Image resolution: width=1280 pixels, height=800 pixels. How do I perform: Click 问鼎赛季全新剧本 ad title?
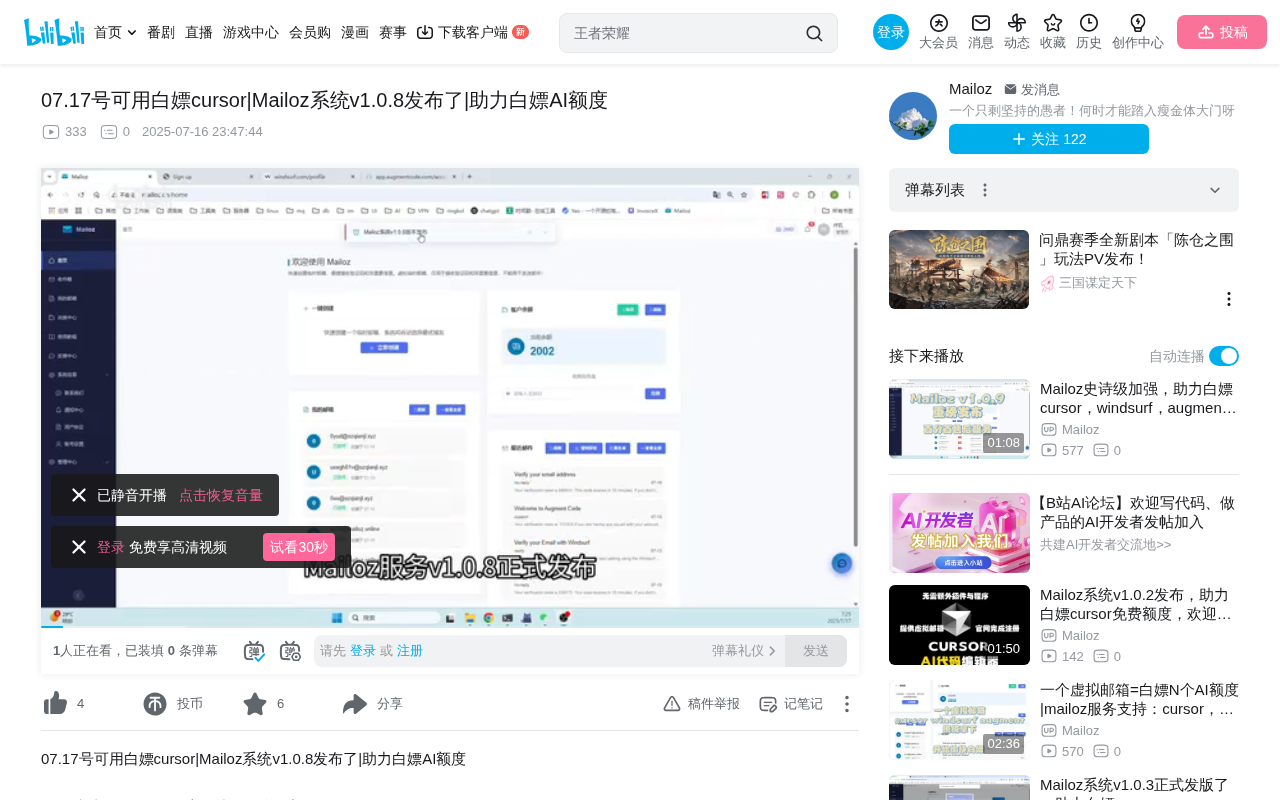pyautogui.click(x=1136, y=249)
